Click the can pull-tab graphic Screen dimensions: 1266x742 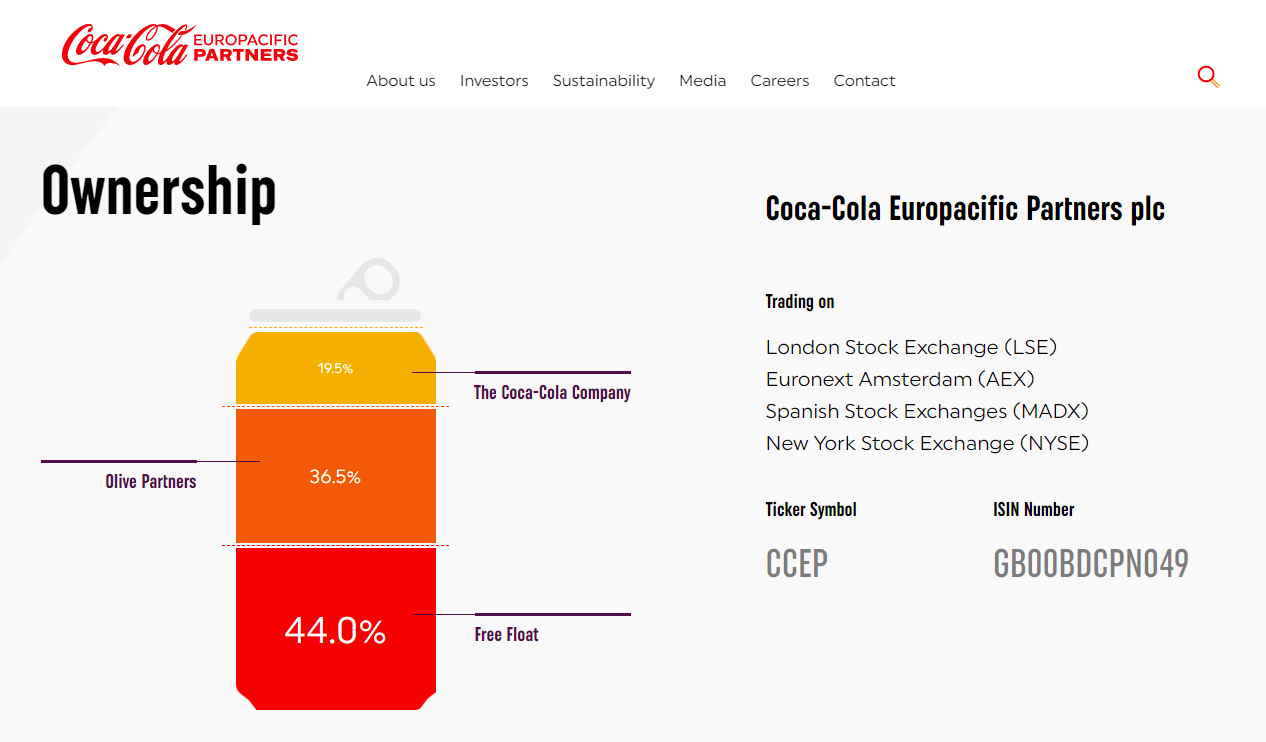point(369,280)
